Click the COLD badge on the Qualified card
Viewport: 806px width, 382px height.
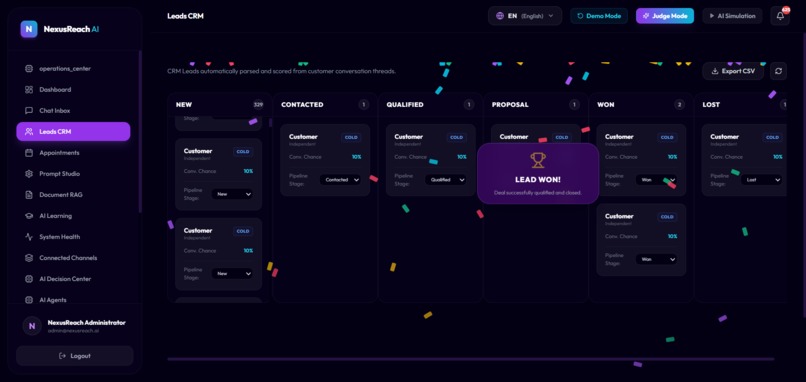coord(456,137)
